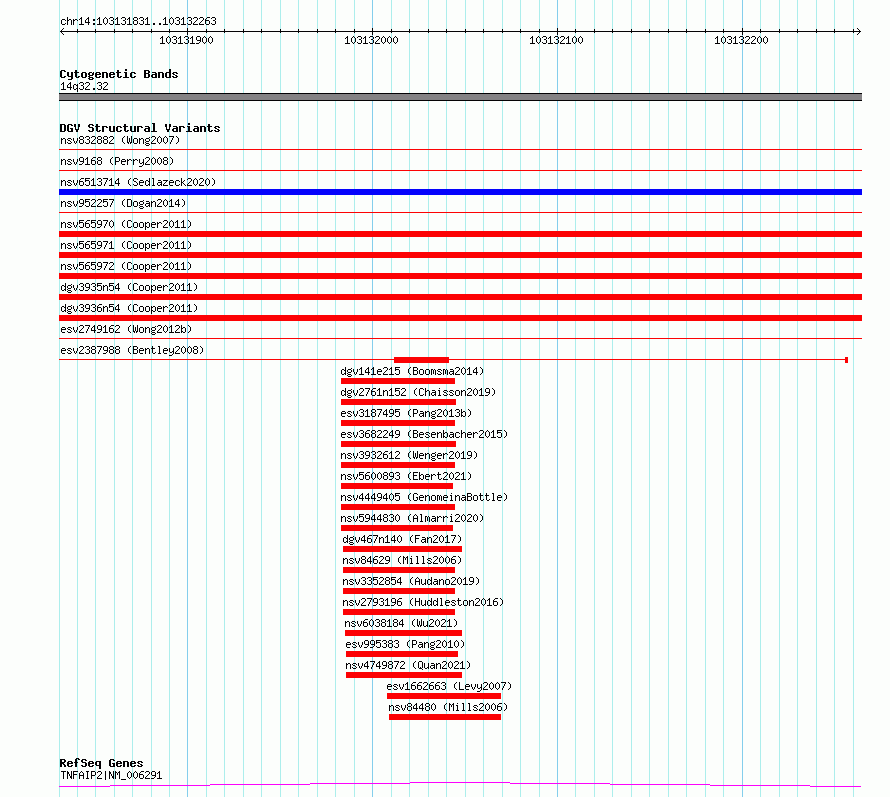Select dgv2761n152 (Chaisson2019) label
Screen dimensions: 890x797
pyautogui.click(x=418, y=392)
